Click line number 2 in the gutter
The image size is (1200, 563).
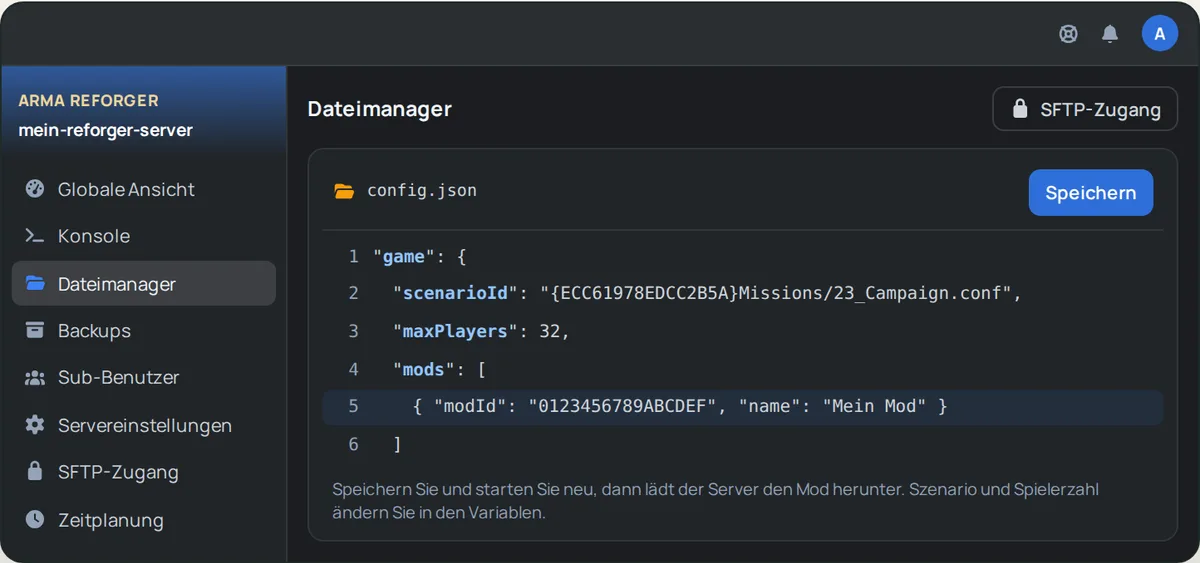(x=353, y=294)
